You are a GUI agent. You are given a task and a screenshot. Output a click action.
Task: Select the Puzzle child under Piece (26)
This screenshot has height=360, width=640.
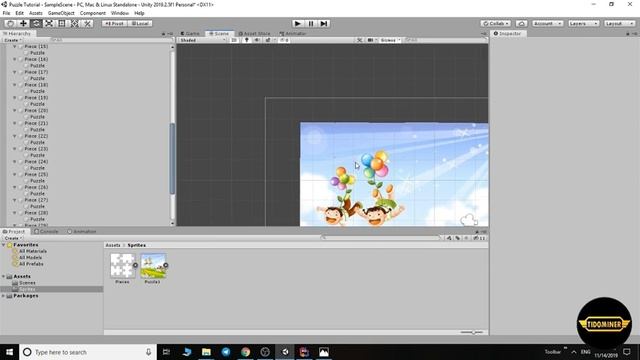pyautogui.click(x=37, y=193)
